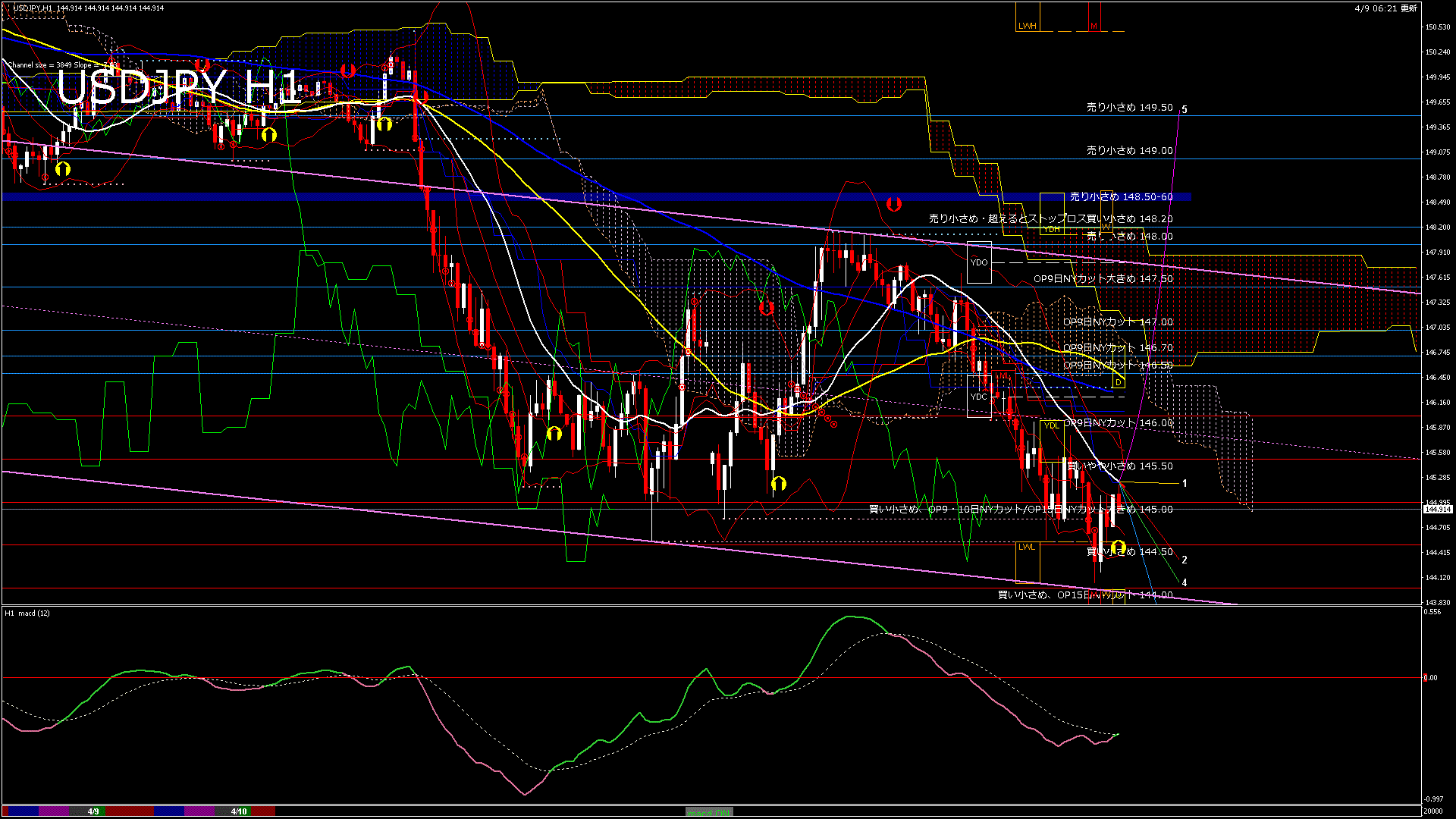Click wave projection label 5
This screenshot has height=819, width=1456.
[1184, 109]
